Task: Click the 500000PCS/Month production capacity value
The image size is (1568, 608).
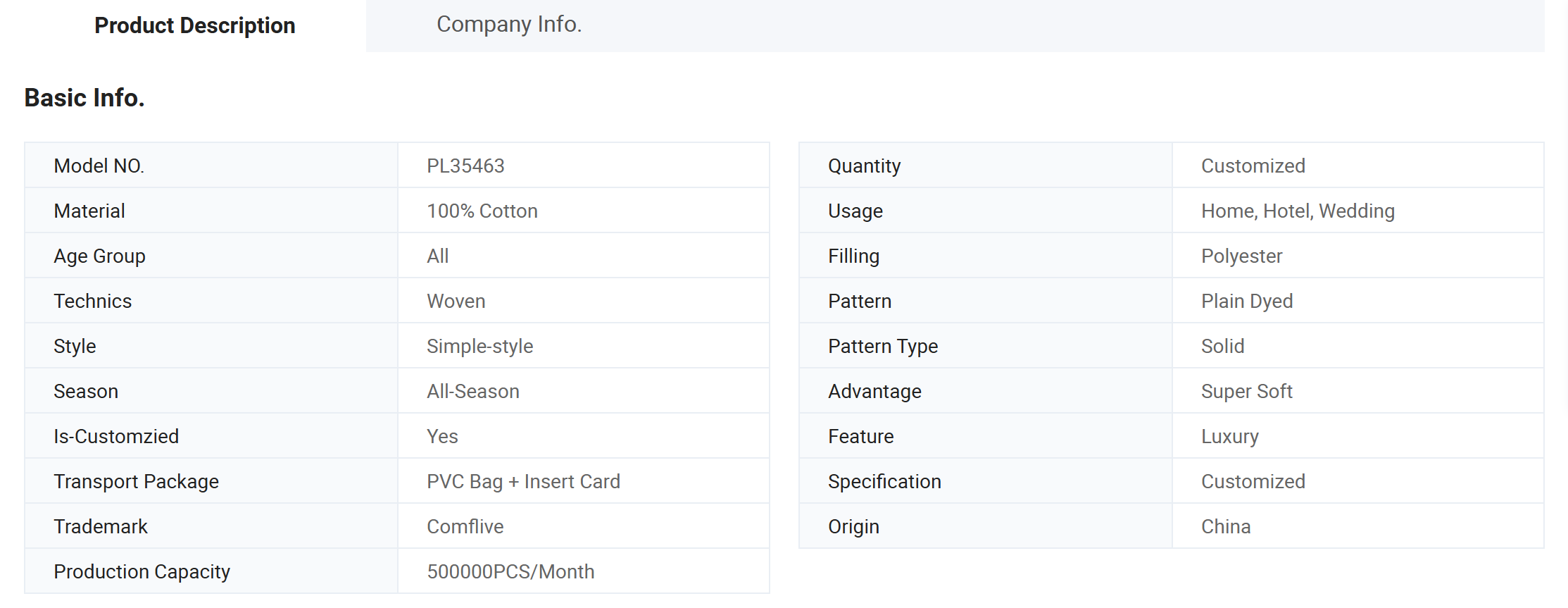Action: point(510,571)
